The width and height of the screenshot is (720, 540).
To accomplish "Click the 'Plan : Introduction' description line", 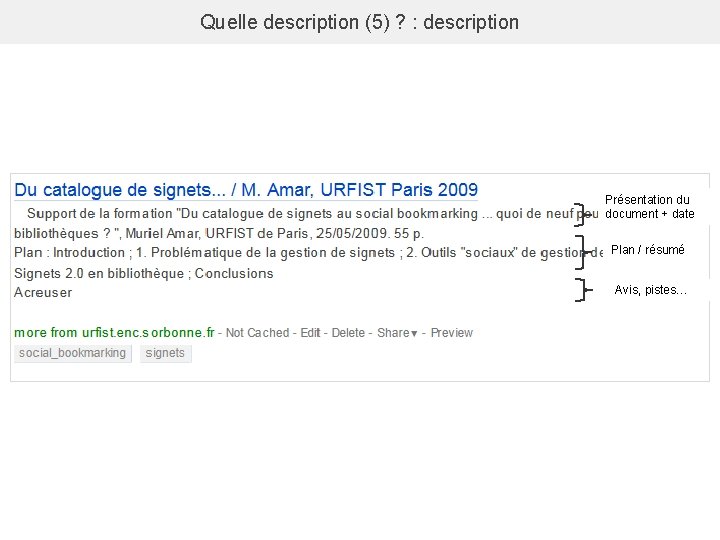I will pos(308,253).
